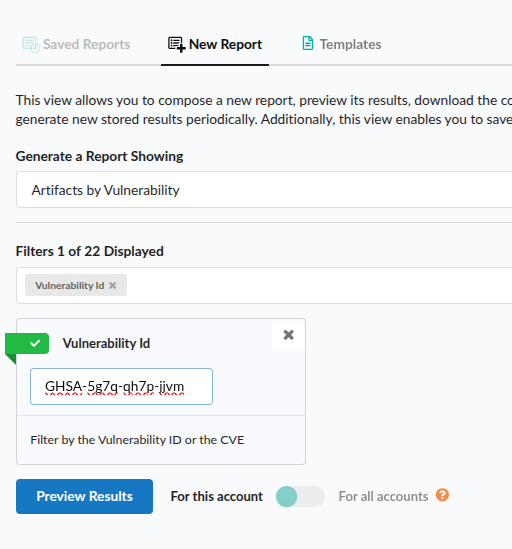
Task: Click the green checkmark ribbon on filter card
Action: (x=27, y=344)
